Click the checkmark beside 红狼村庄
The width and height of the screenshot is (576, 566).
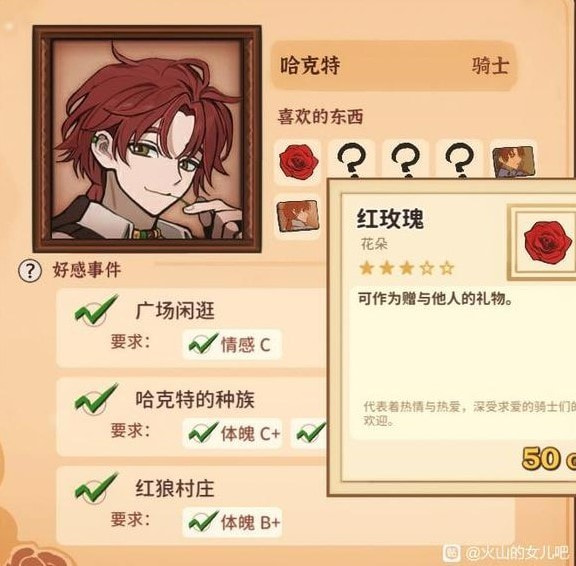(96, 488)
